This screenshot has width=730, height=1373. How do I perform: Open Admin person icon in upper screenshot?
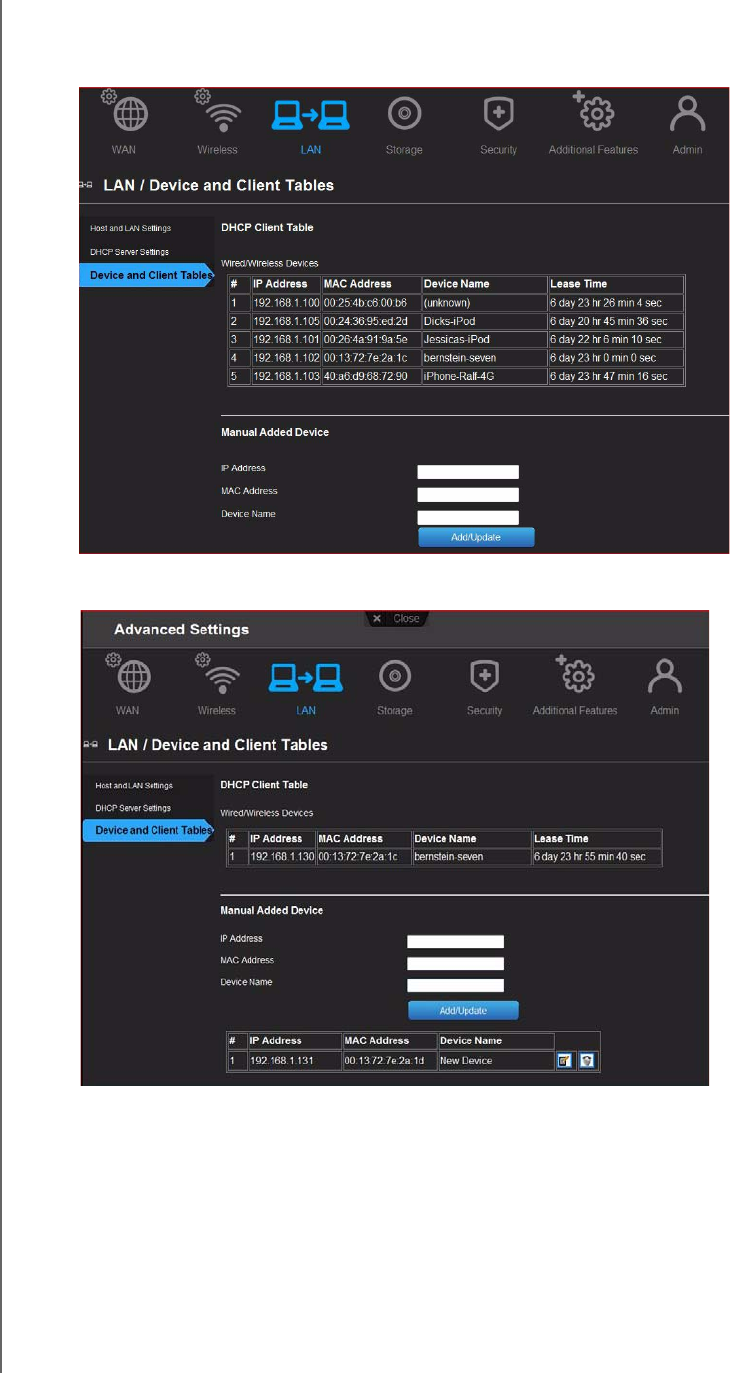pyautogui.click(x=688, y=114)
